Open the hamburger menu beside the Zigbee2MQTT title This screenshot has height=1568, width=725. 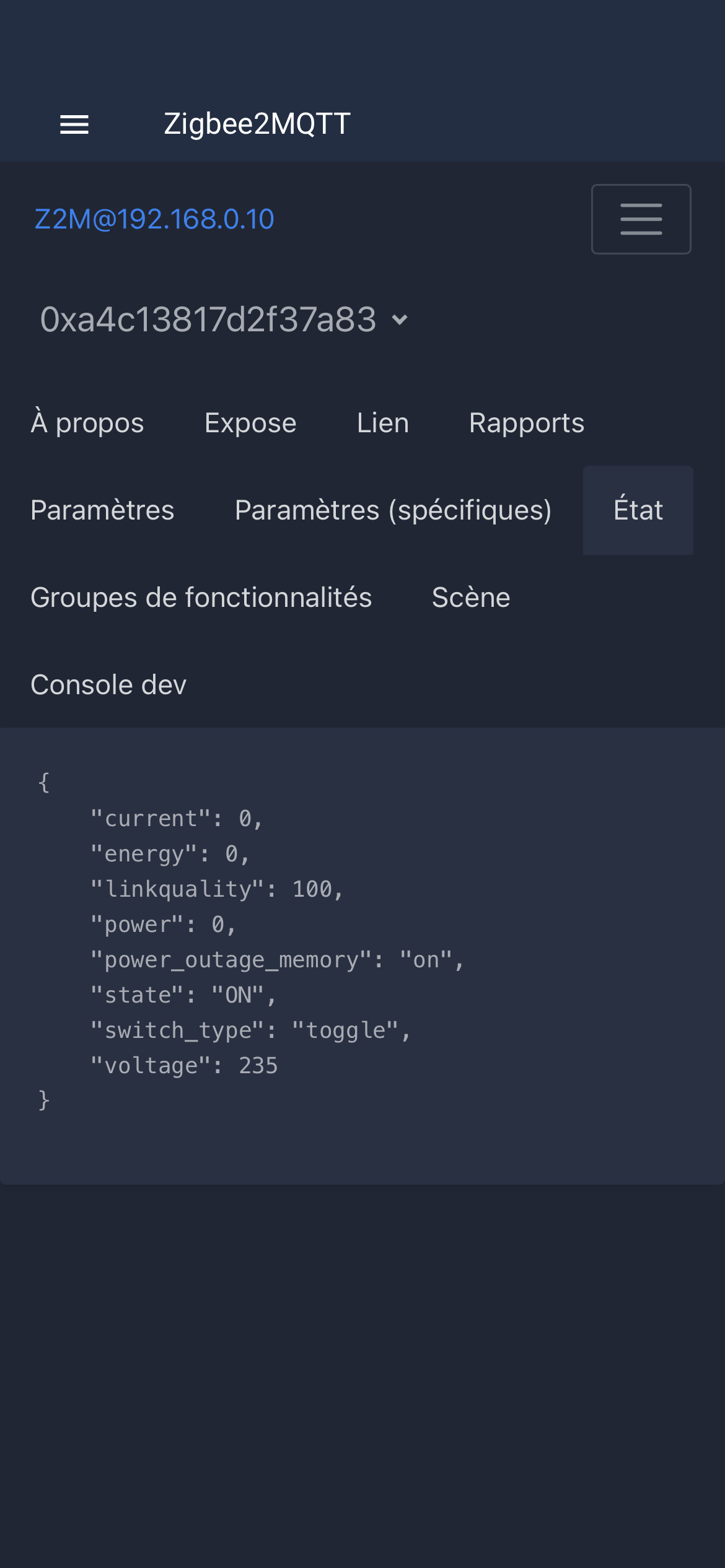click(74, 124)
